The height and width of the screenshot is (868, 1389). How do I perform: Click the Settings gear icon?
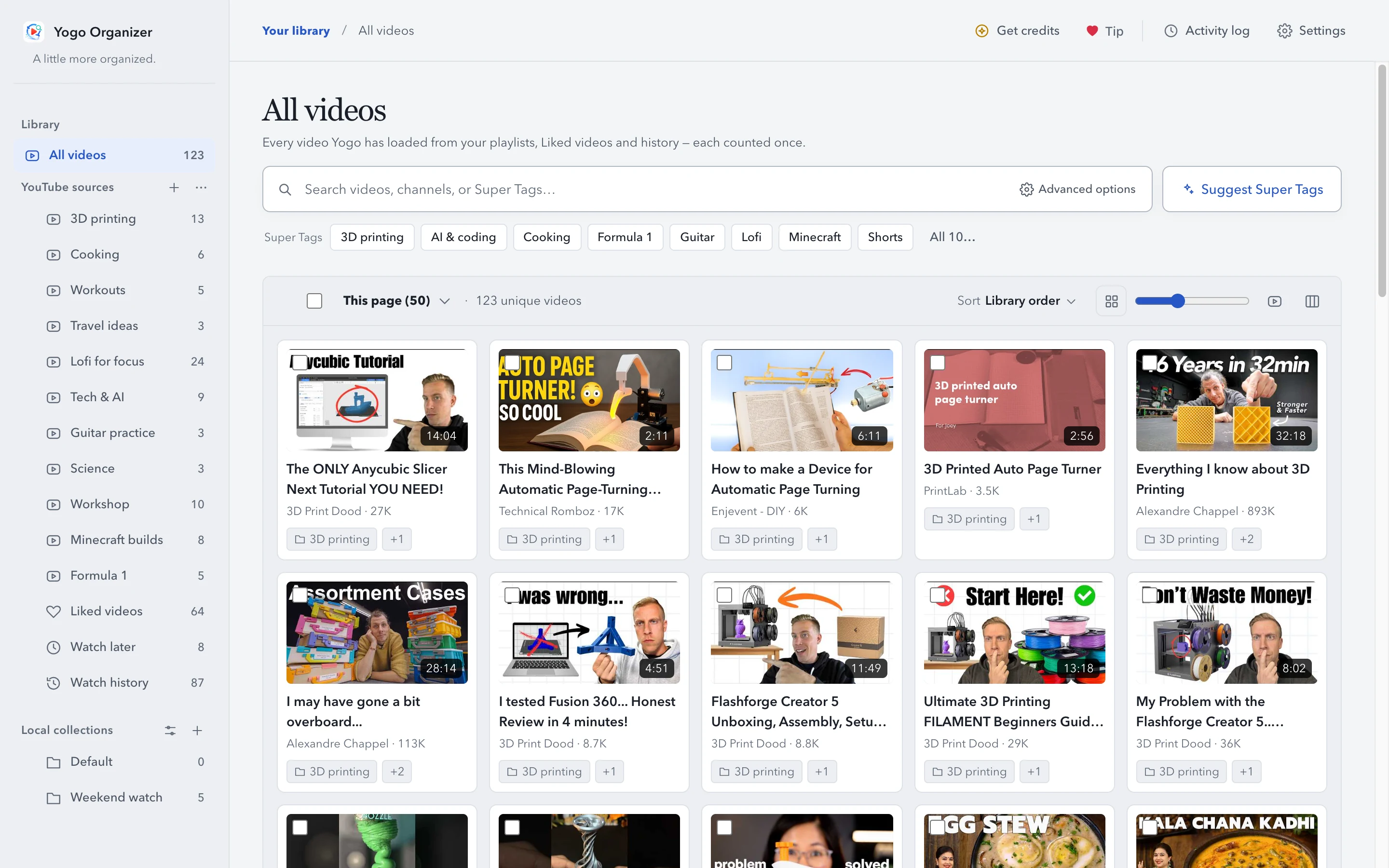(1284, 31)
